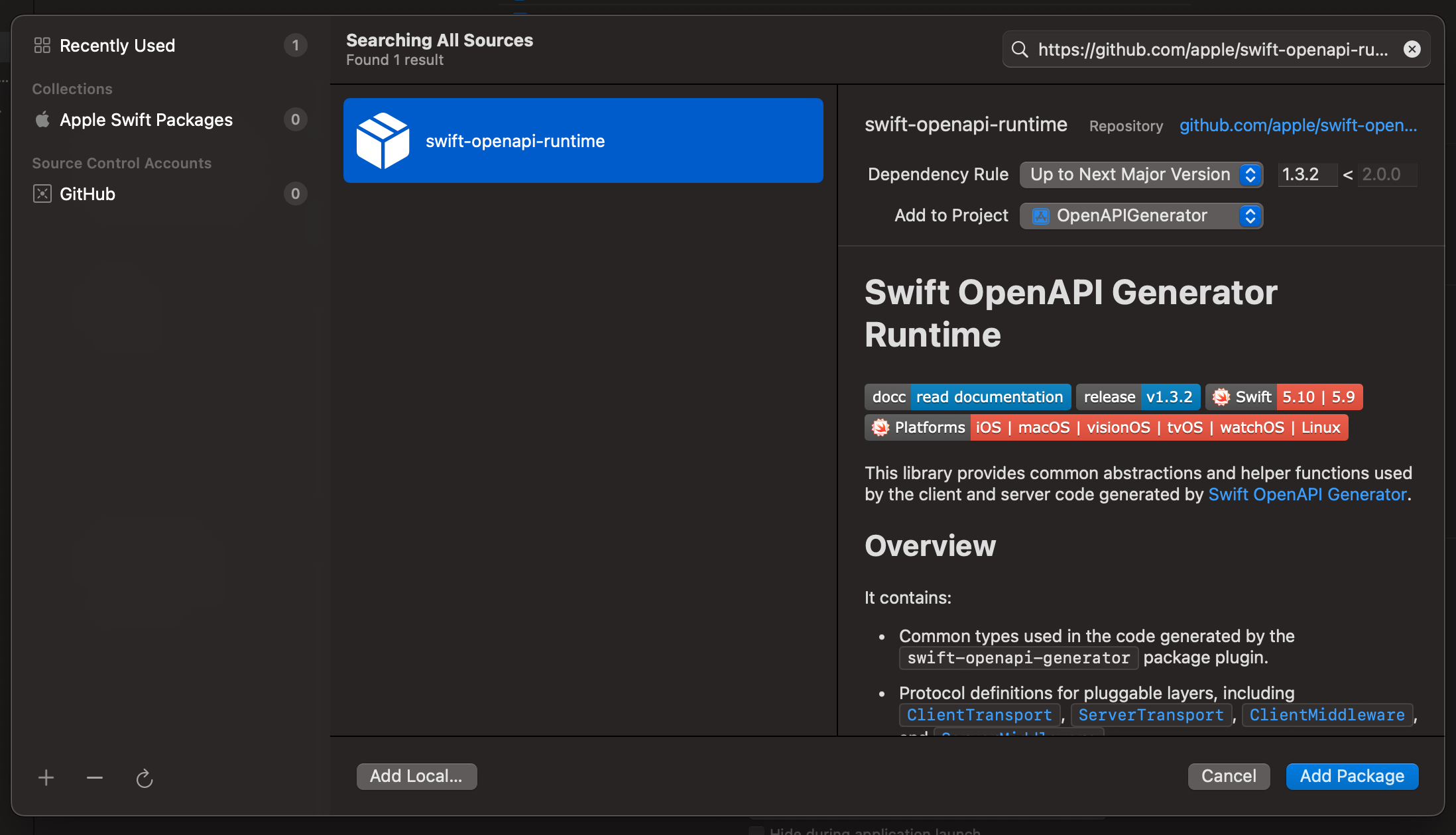
Task: Click the GitHub account icon
Action: pyautogui.click(x=42, y=194)
